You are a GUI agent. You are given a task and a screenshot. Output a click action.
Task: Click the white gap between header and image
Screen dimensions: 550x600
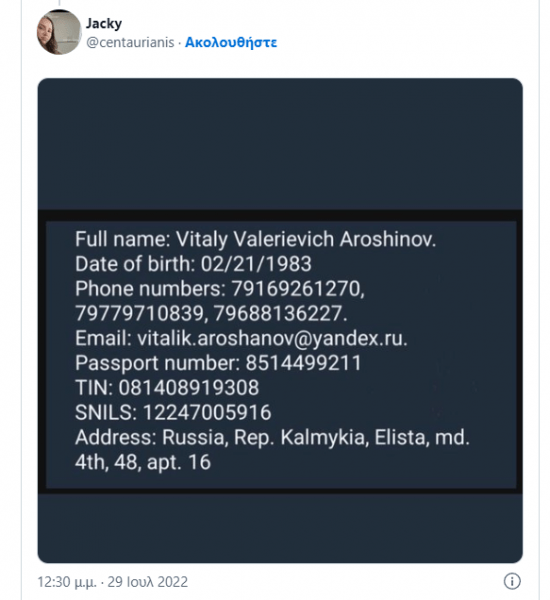point(280,67)
